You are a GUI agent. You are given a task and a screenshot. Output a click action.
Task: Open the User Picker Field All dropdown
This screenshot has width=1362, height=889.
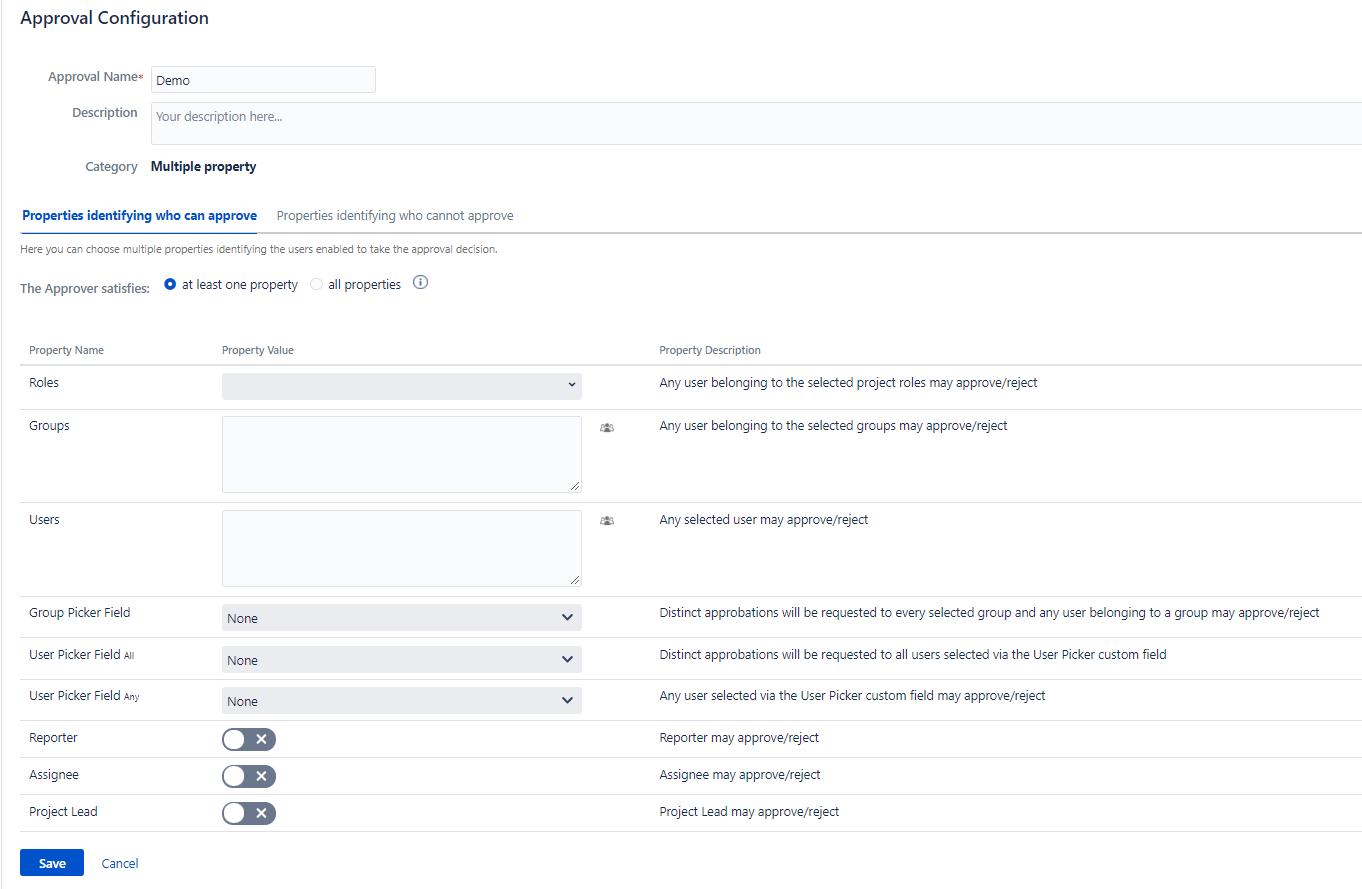(x=401, y=660)
